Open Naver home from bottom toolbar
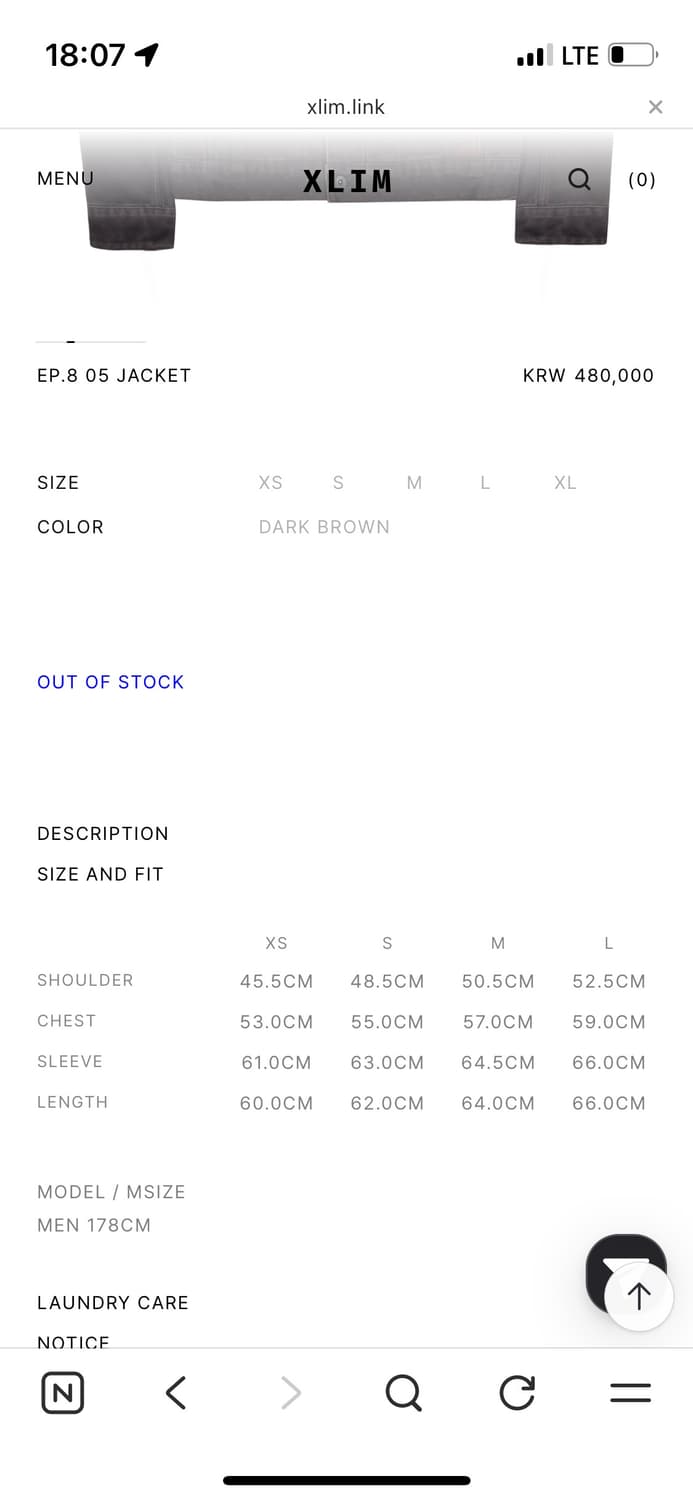 [x=63, y=1393]
